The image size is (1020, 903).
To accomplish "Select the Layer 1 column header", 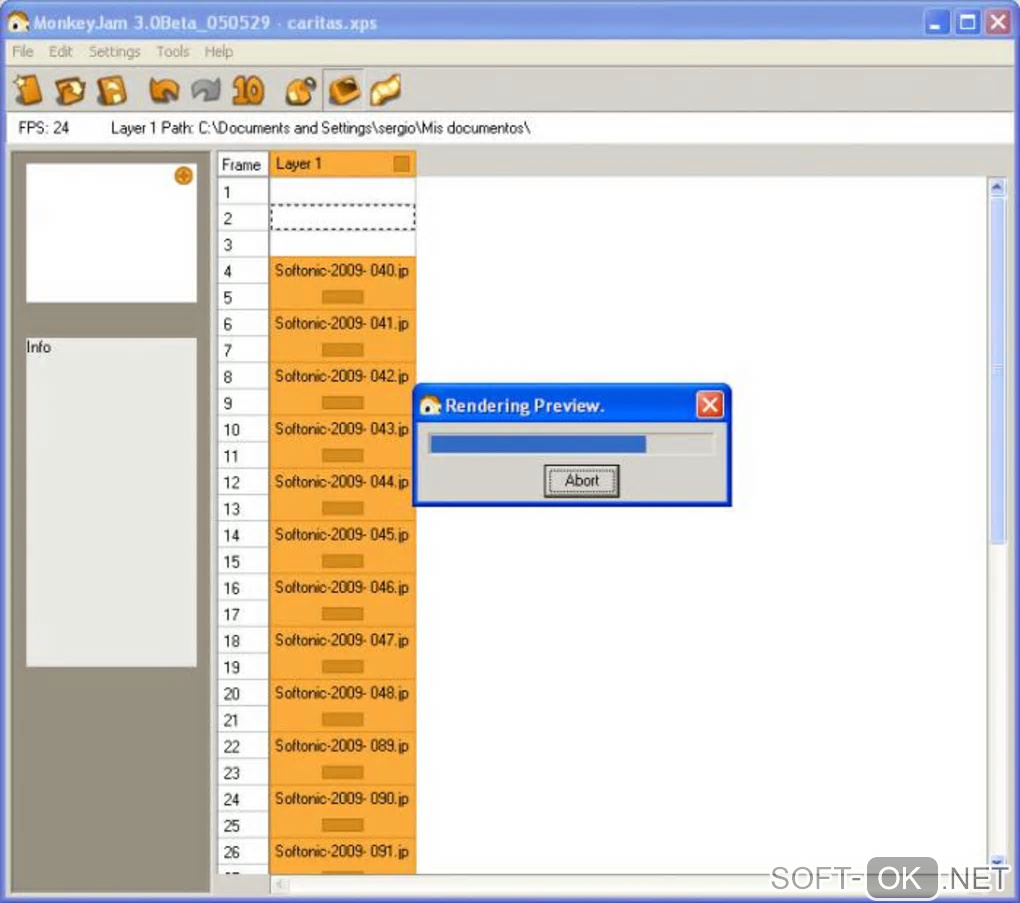I will point(342,164).
